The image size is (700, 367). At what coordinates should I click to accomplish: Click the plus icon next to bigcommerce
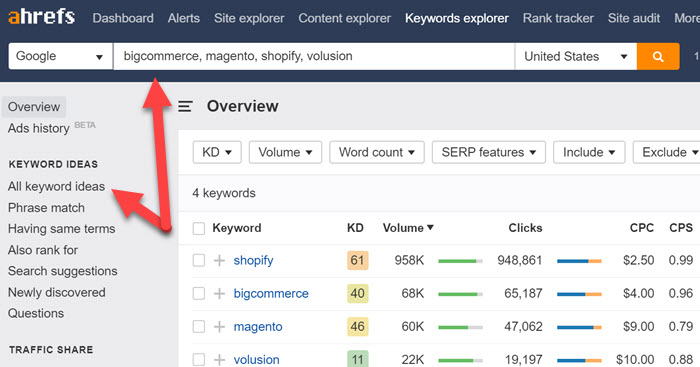tap(219, 293)
